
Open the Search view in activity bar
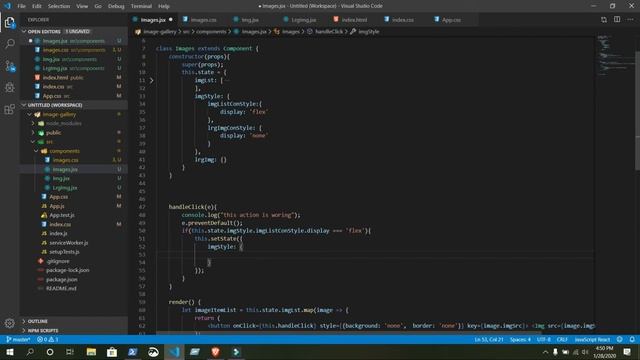pos(10,44)
